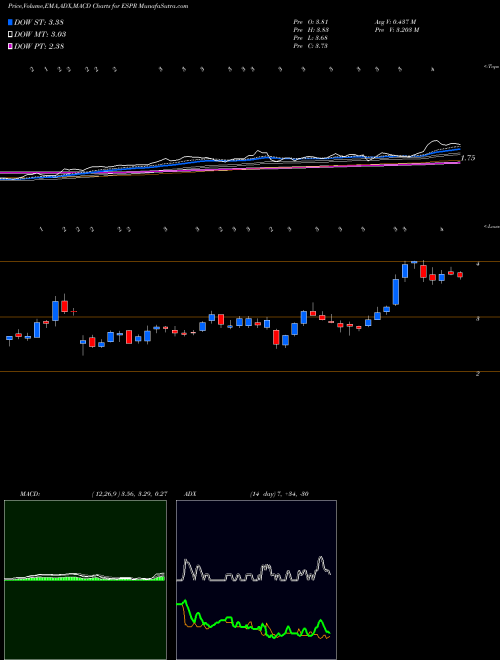This screenshot has width=500, height=660.
Task: Click the magenta DOW PT legend swatch
Action: (x=10, y=47)
